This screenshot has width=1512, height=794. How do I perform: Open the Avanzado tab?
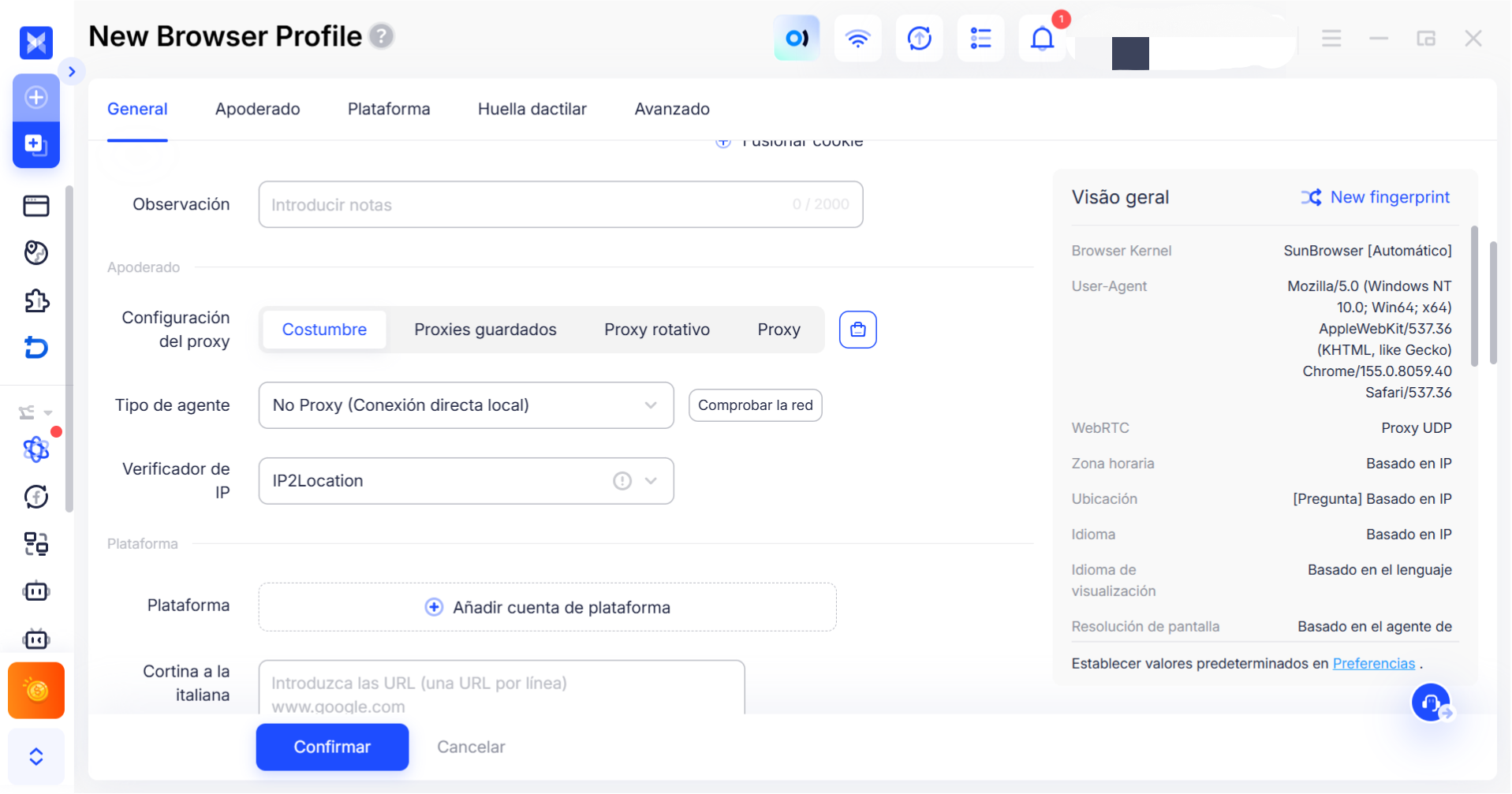[672, 109]
